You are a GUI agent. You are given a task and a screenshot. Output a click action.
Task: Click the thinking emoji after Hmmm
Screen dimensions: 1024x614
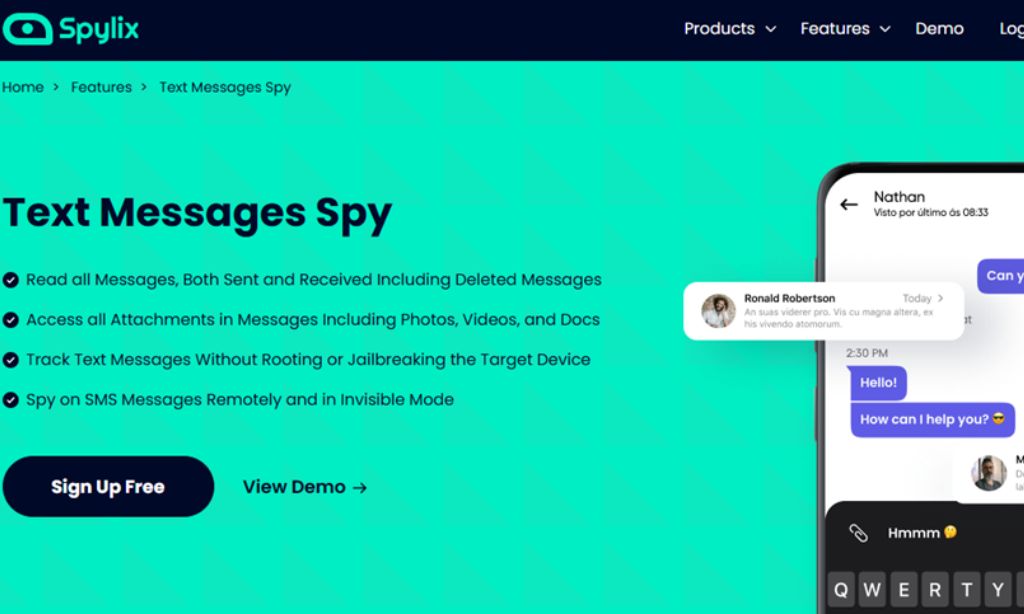tap(950, 532)
